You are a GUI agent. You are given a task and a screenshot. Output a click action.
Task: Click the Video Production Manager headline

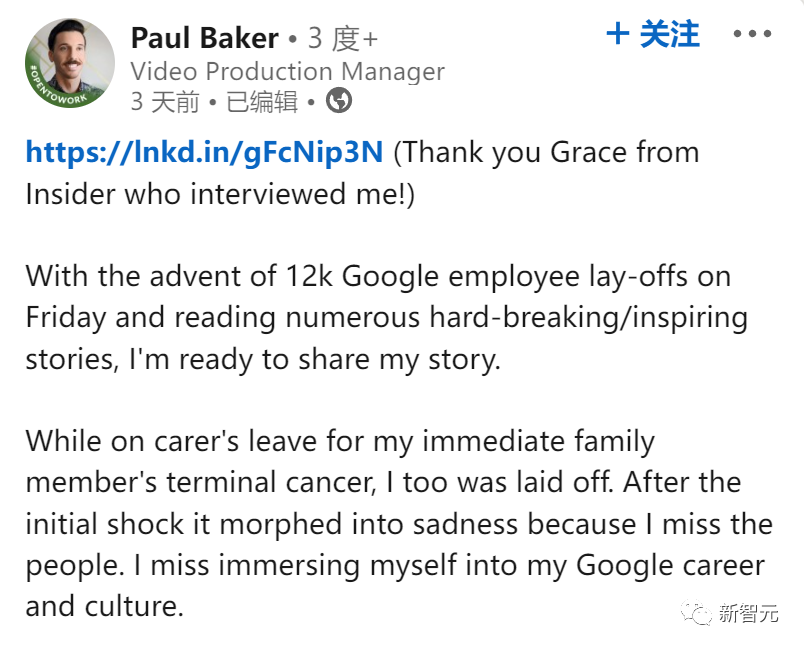click(x=288, y=71)
